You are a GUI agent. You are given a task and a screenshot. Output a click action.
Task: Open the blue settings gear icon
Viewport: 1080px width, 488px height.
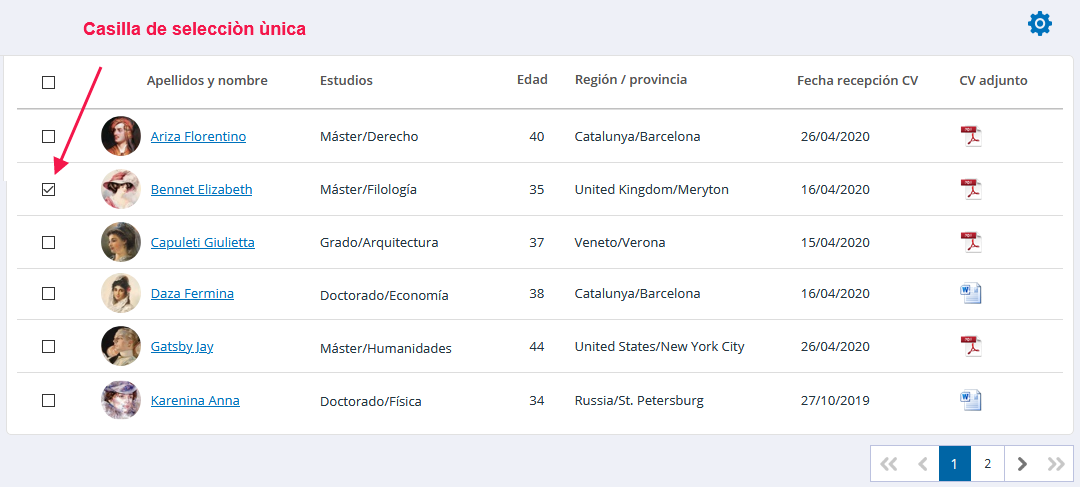pyautogui.click(x=1040, y=24)
